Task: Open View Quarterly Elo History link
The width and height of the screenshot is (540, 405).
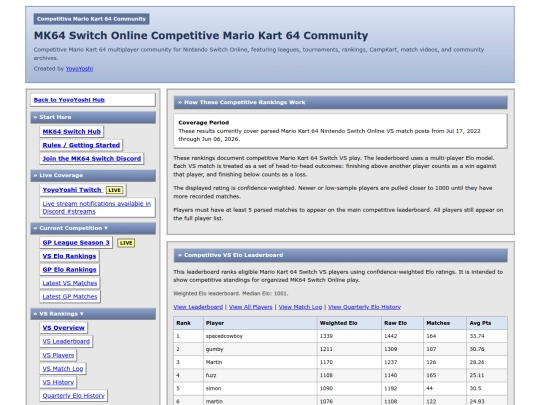Action: click(x=364, y=307)
